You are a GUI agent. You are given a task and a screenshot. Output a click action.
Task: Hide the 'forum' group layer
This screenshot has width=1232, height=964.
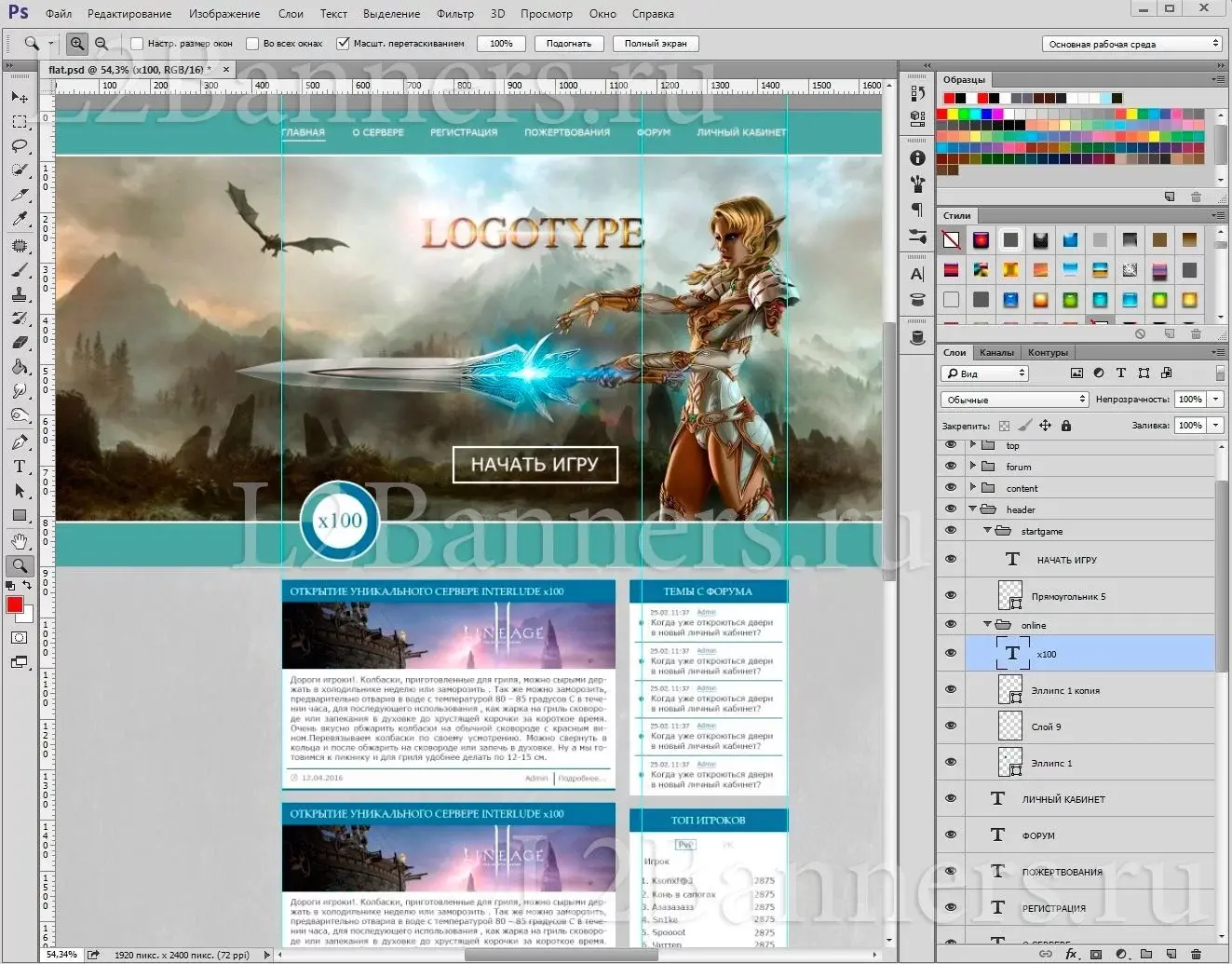[951, 467]
